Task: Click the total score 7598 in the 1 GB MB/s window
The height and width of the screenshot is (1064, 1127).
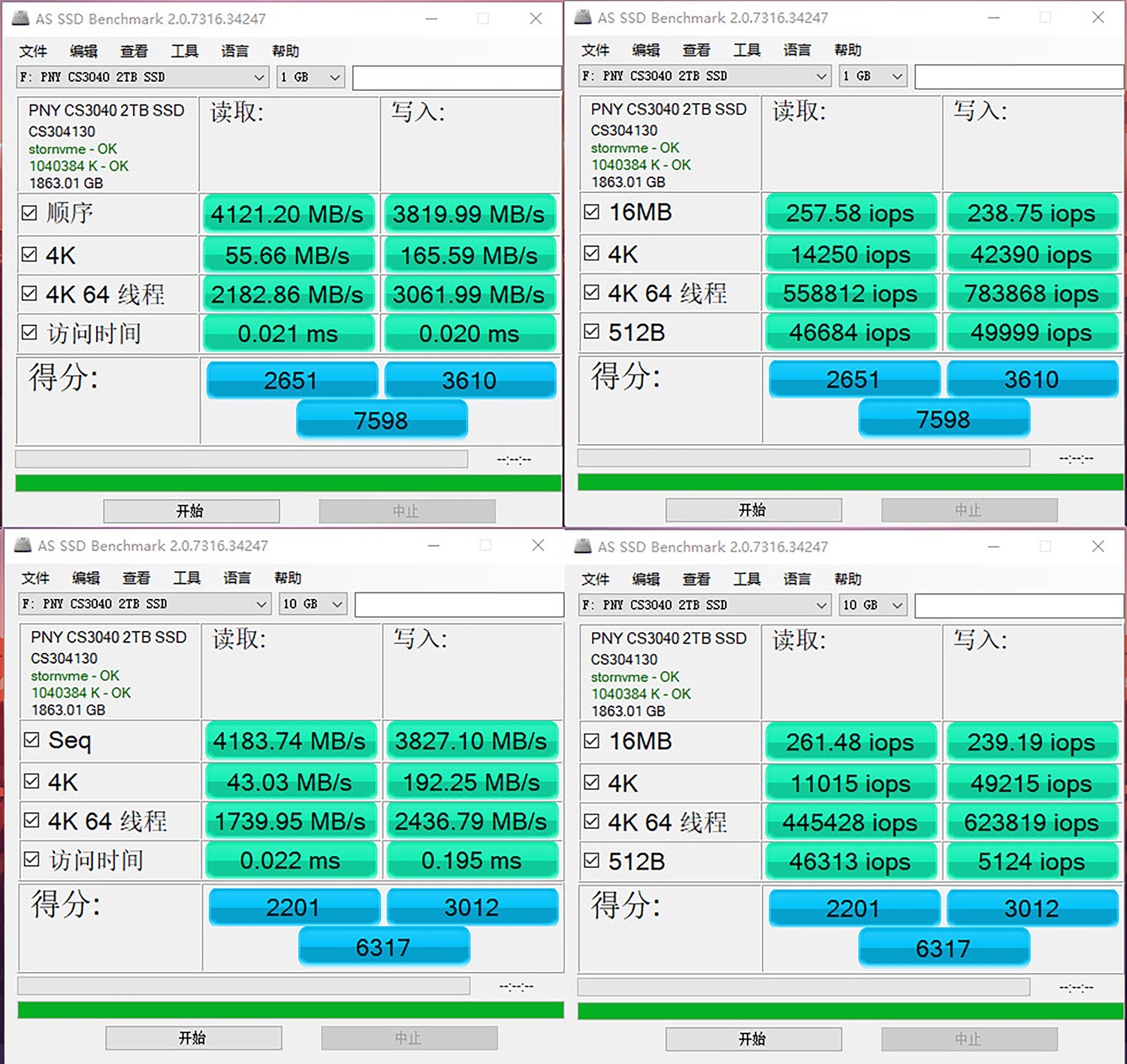Action: (382, 419)
